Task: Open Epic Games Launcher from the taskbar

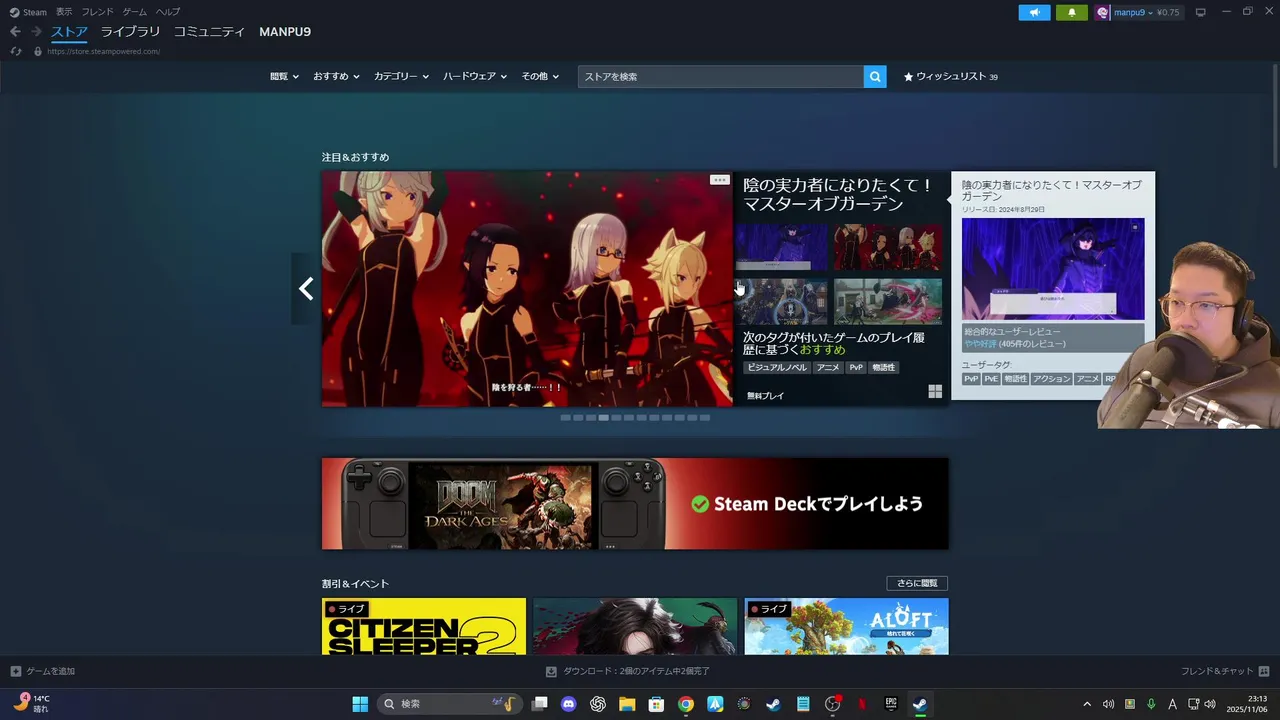Action: 891,704
